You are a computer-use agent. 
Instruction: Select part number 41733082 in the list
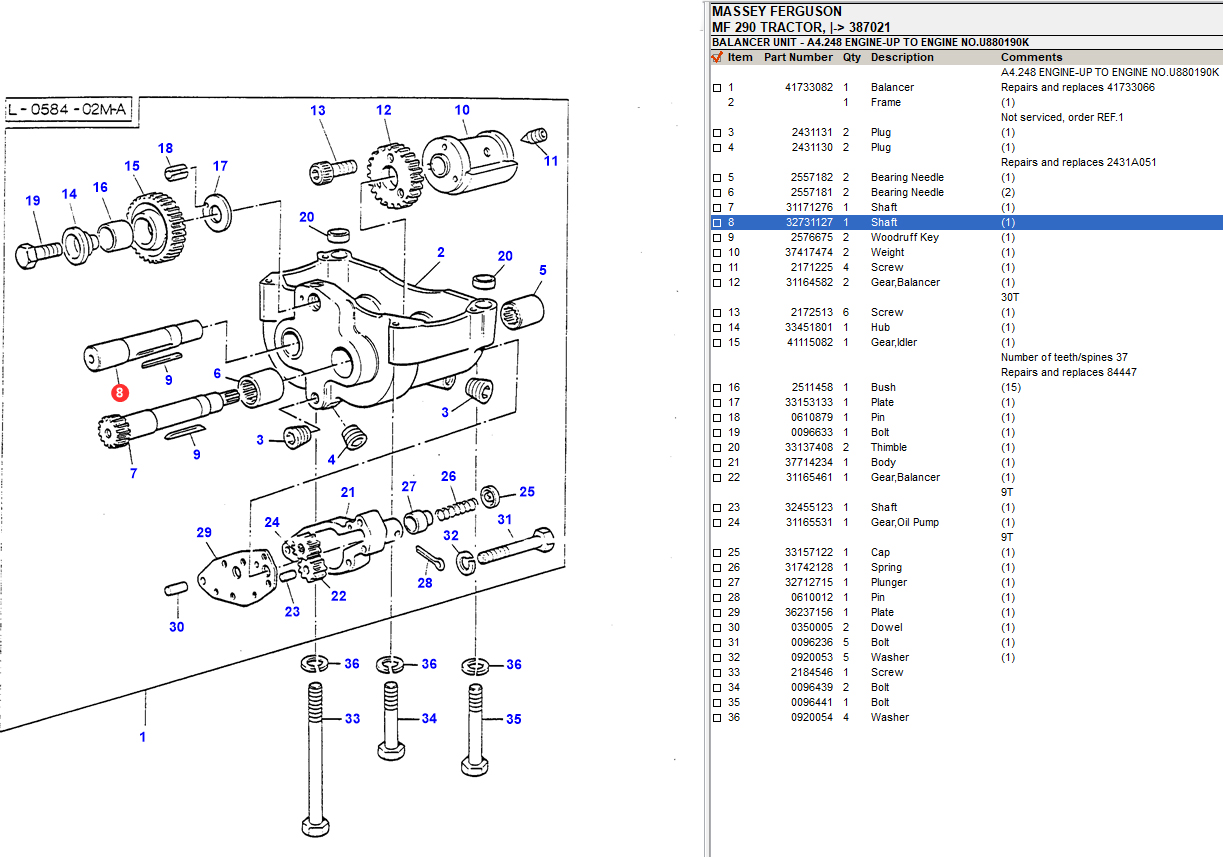coord(808,88)
